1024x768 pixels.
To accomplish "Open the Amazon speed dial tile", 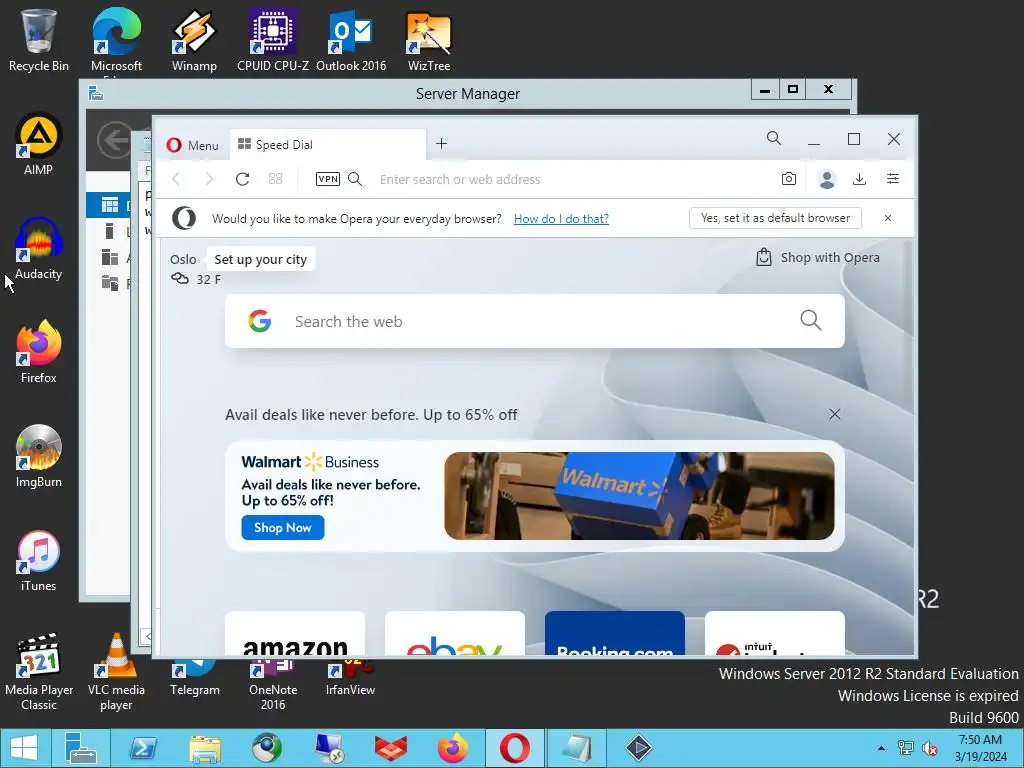I will click(x=295, y=633).
